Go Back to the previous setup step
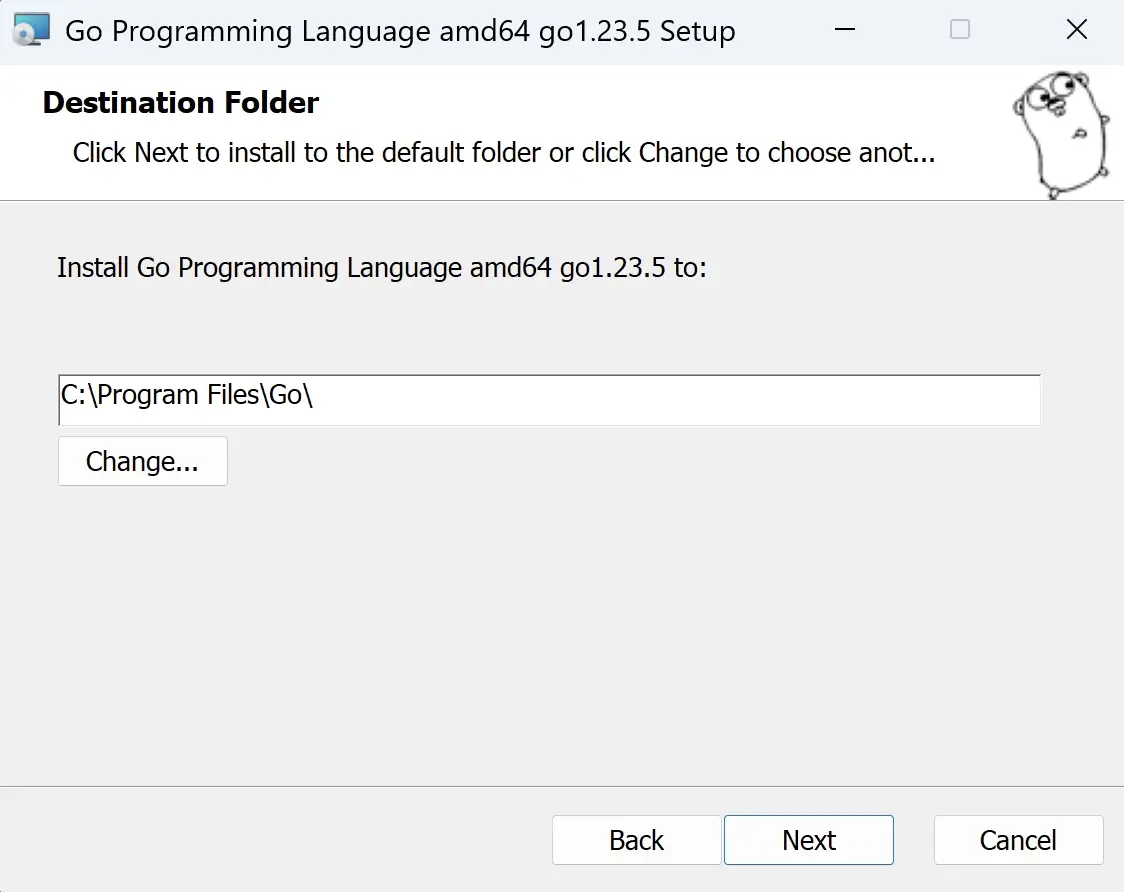1124x892 pixels. (x=637, y=840)
